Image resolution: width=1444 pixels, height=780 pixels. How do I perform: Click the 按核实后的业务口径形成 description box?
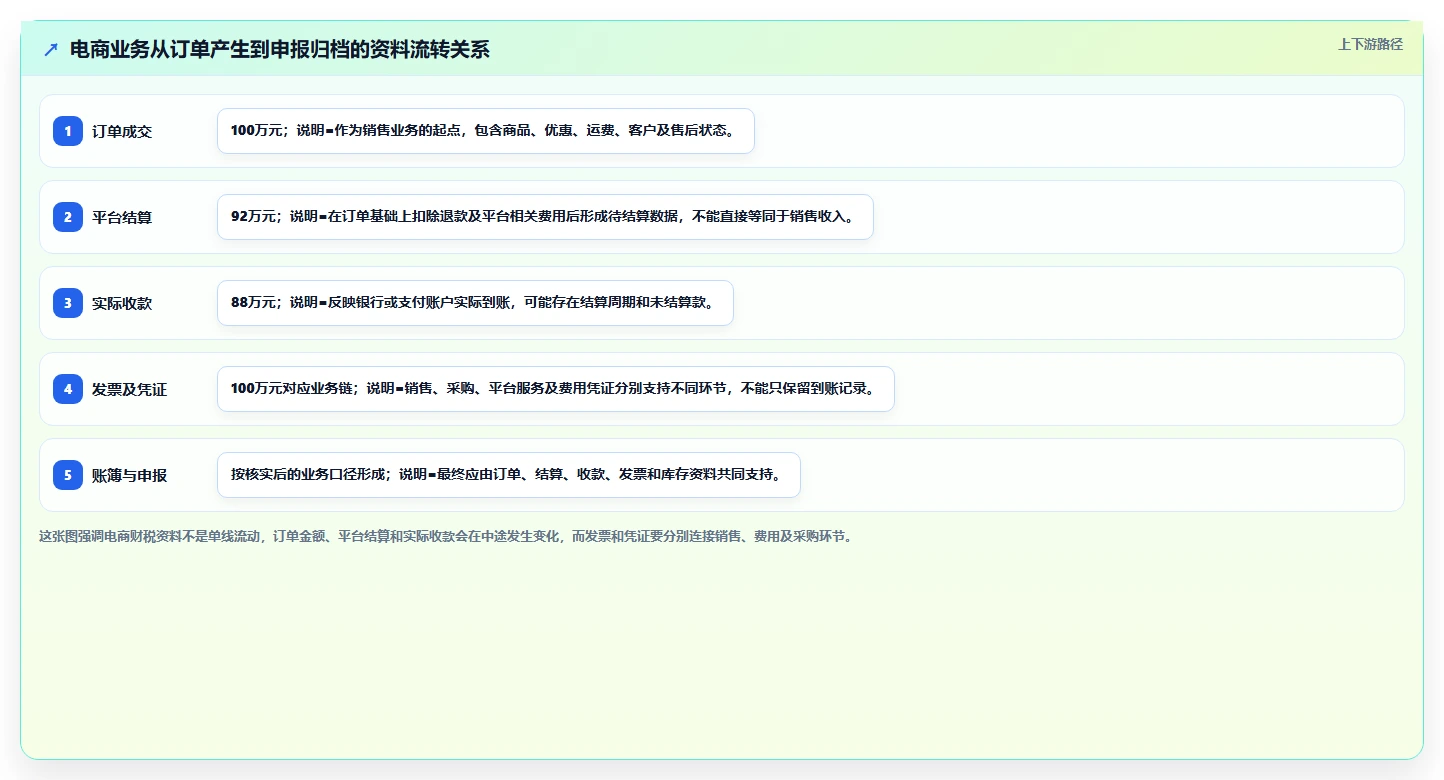pos(508,475)
